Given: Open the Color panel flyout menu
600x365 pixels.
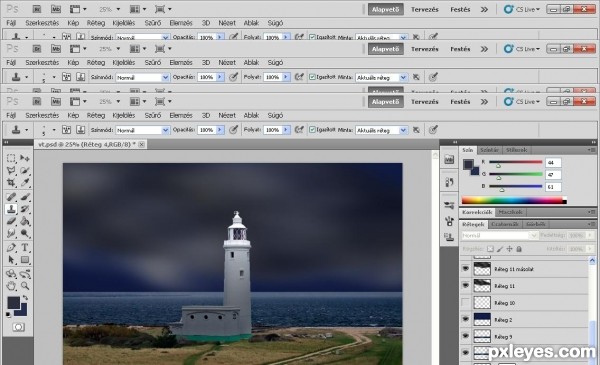Looking at the screenshot, I should (x=592, y=150).
